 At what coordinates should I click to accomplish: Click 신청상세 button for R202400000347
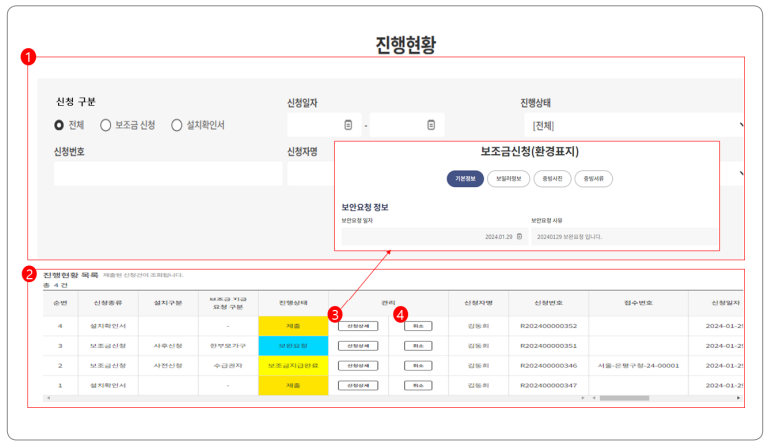[x=358, y=385]
